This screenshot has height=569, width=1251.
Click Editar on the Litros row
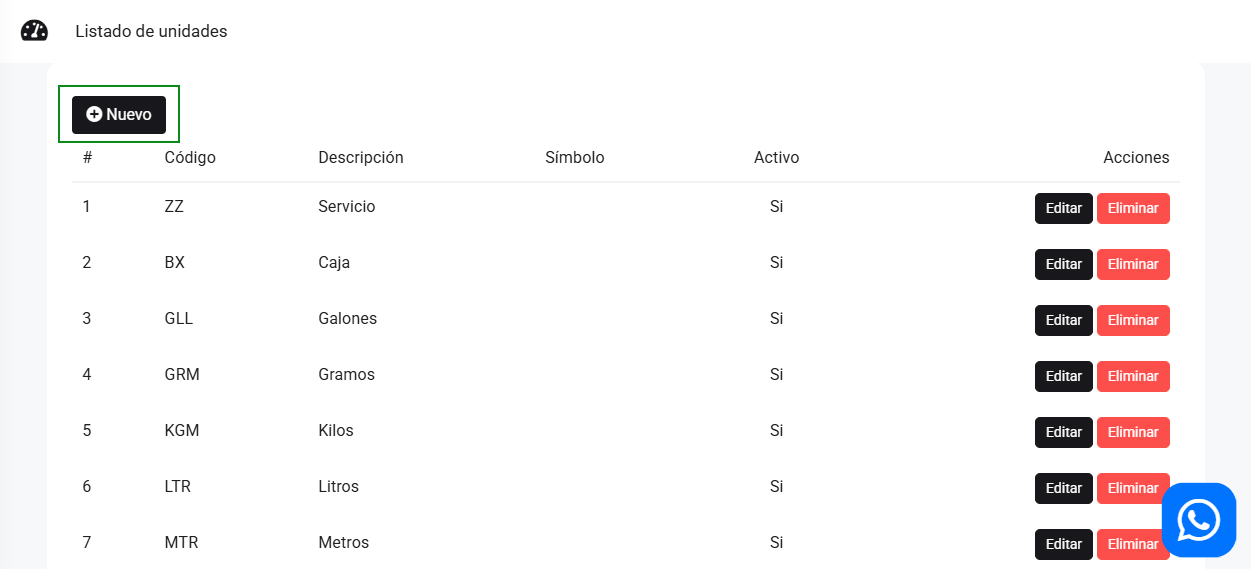click(1063, 489)
